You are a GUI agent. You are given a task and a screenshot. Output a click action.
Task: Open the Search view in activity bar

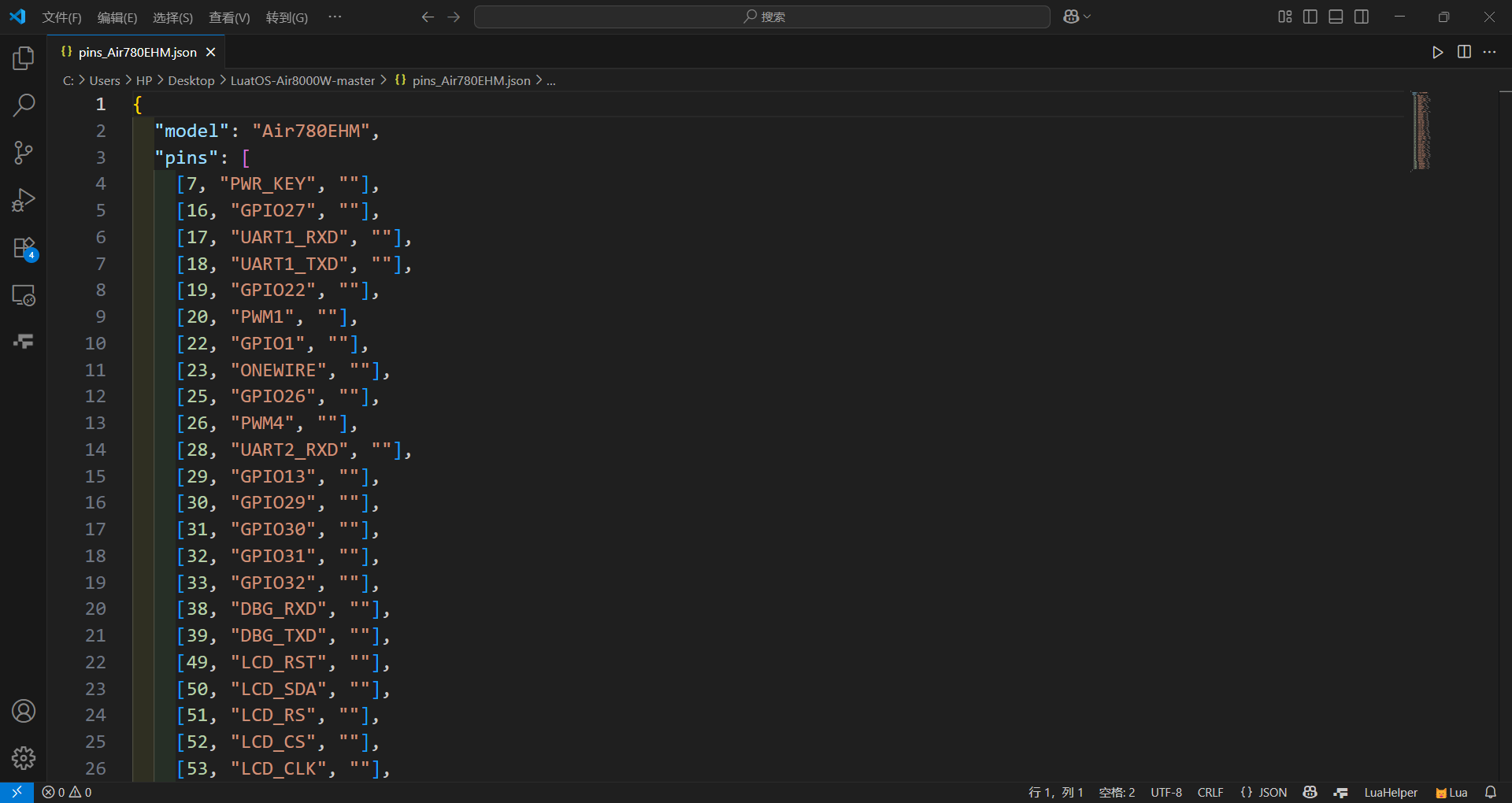pyautogui.click(x=24, y=105)
